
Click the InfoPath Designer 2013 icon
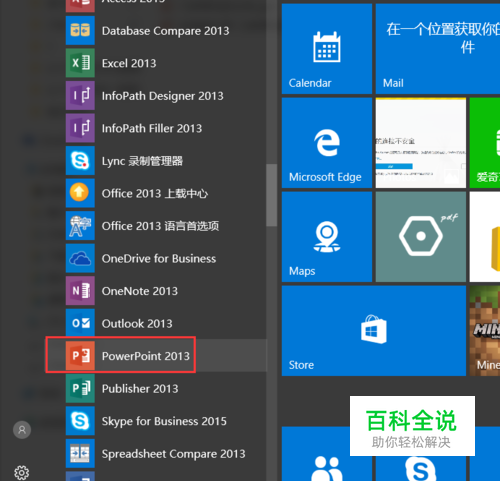pos(80,95)
